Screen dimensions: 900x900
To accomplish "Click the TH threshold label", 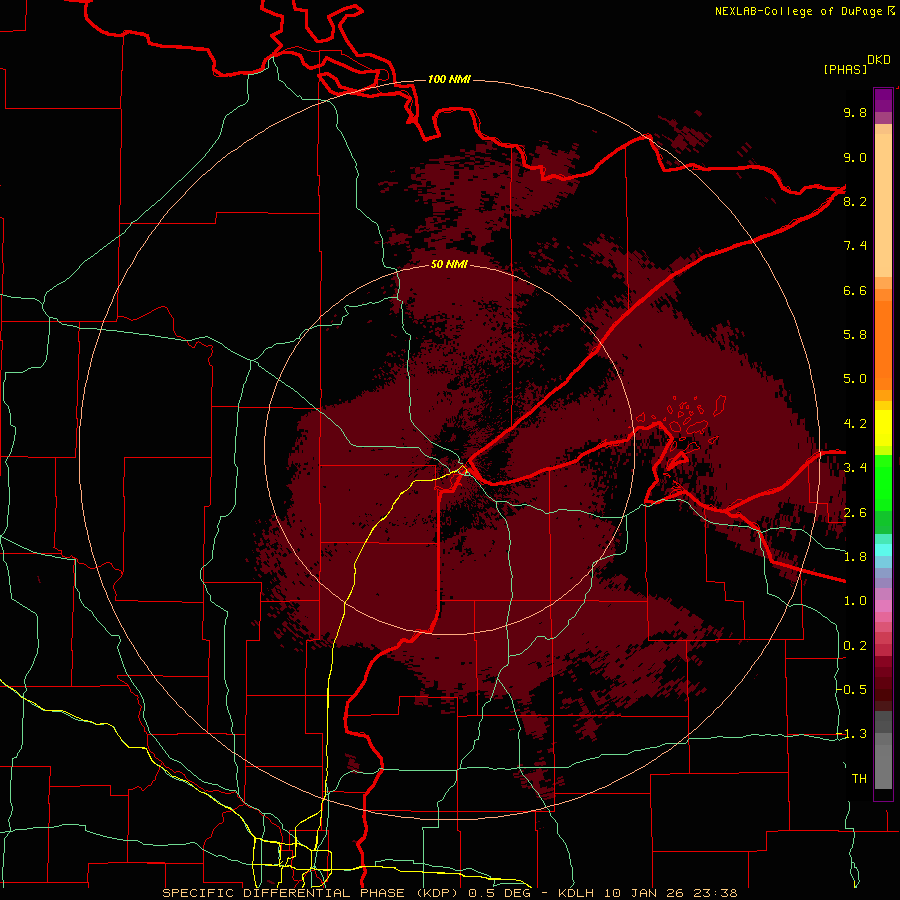I will (x=859, y=779).
